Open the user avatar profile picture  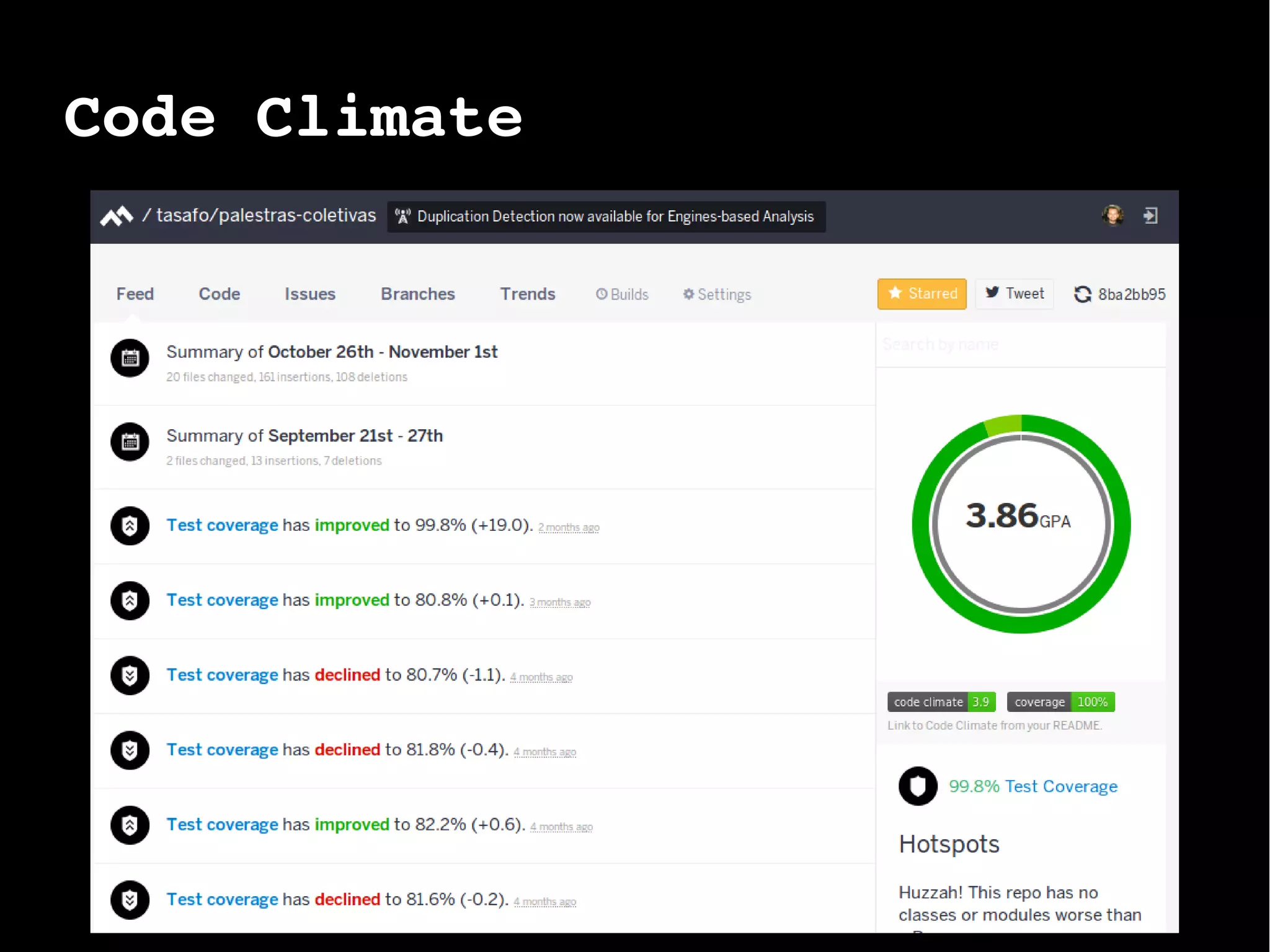[x=1113, y=216]
